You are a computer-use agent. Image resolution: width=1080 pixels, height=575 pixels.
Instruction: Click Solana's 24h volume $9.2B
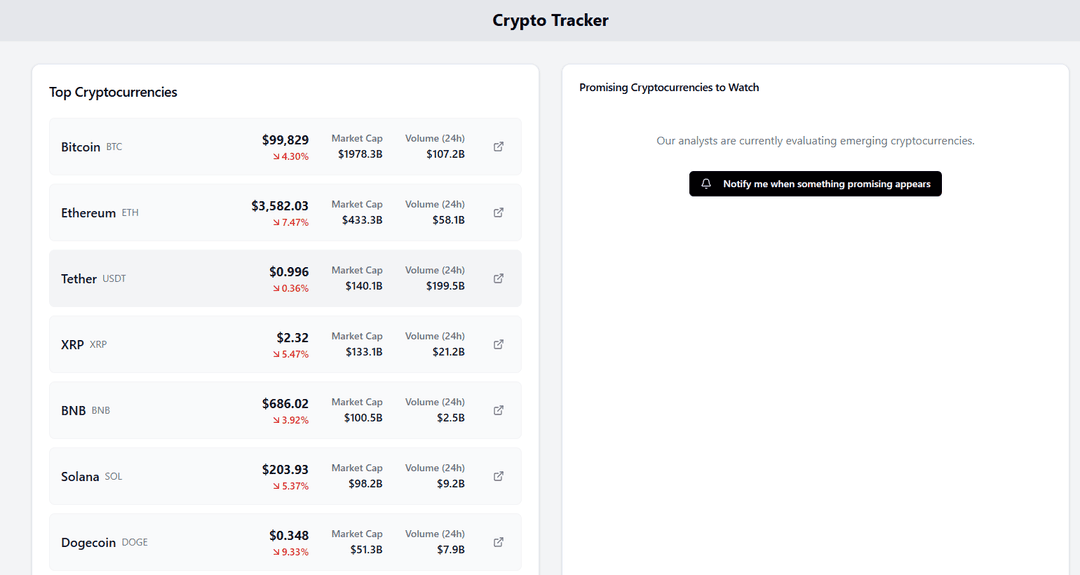pos(450,484)
